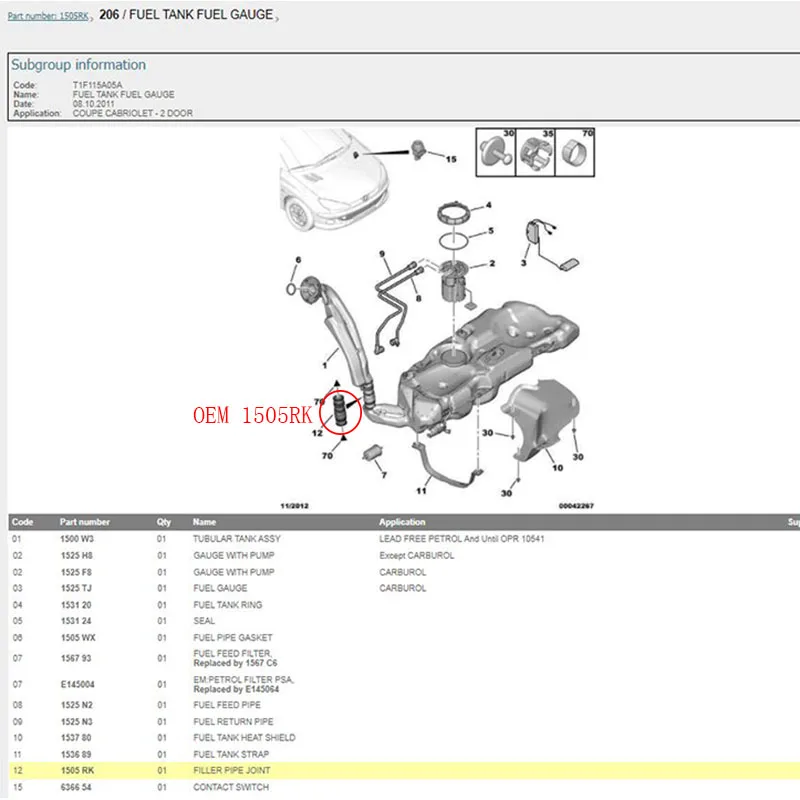Click the Peugeot 206 car illustration

(x=332, y=179)
